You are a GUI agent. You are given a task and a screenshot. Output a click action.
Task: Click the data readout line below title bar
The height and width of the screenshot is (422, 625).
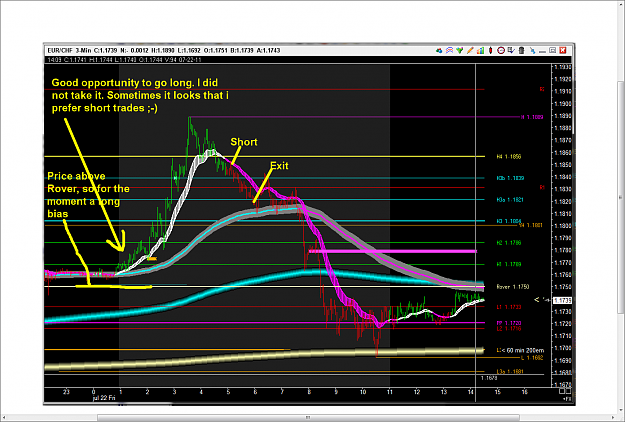(x=124, y=60)
